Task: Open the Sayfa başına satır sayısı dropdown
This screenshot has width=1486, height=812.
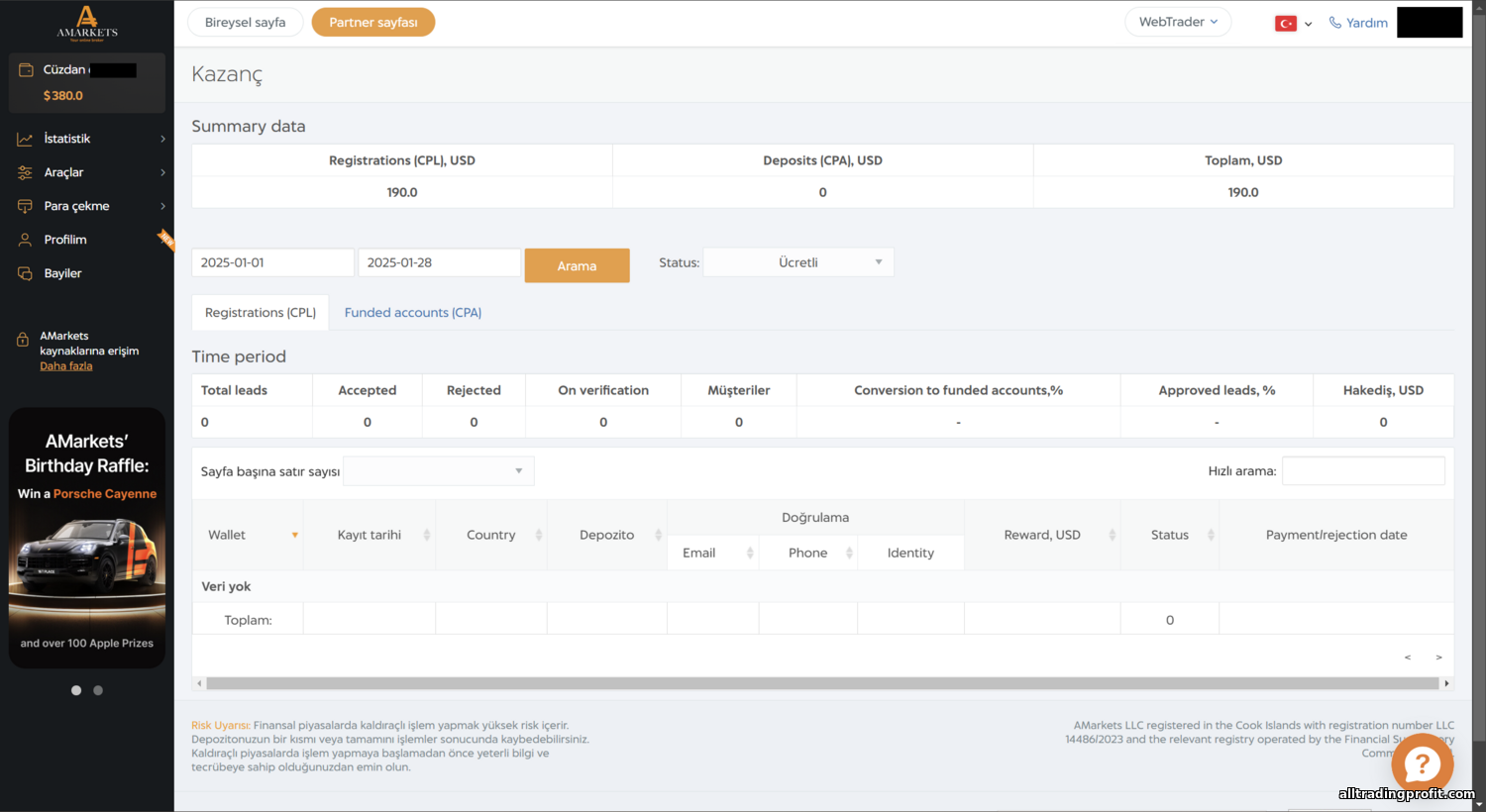Action: [439, 471]
